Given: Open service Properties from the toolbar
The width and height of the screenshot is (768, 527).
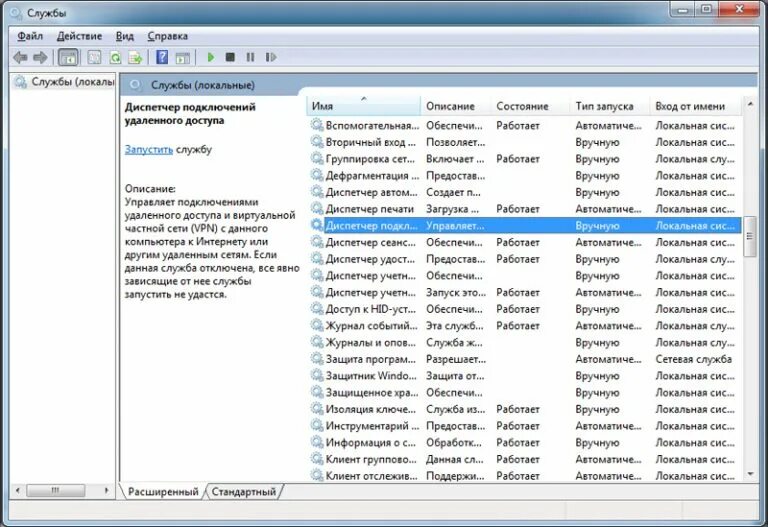Looking at the screenshot, I should (94, 57).
